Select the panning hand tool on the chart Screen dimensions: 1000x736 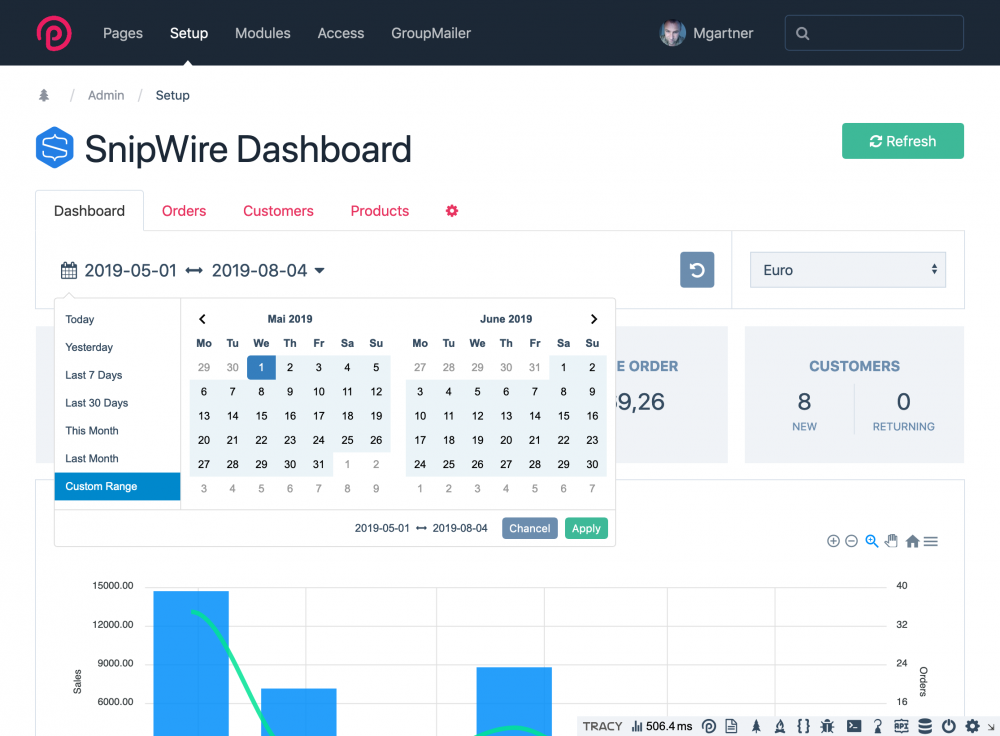891,540
